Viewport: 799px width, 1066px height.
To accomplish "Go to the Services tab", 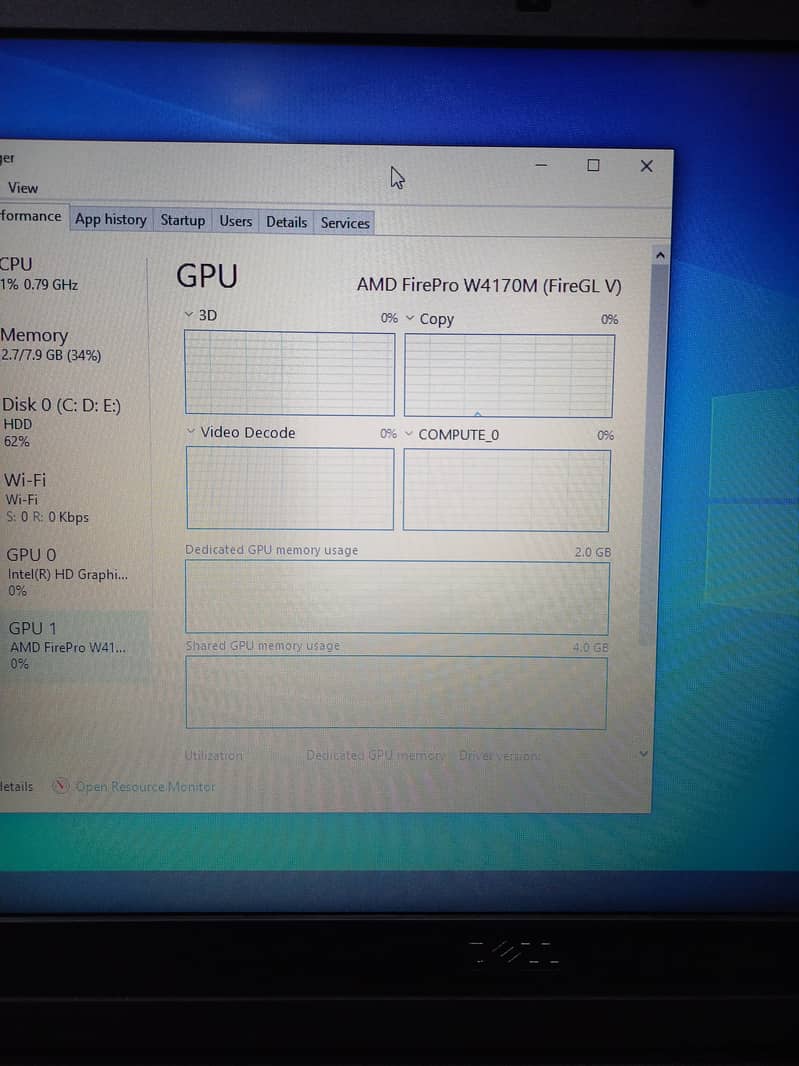I will [345, 223].
